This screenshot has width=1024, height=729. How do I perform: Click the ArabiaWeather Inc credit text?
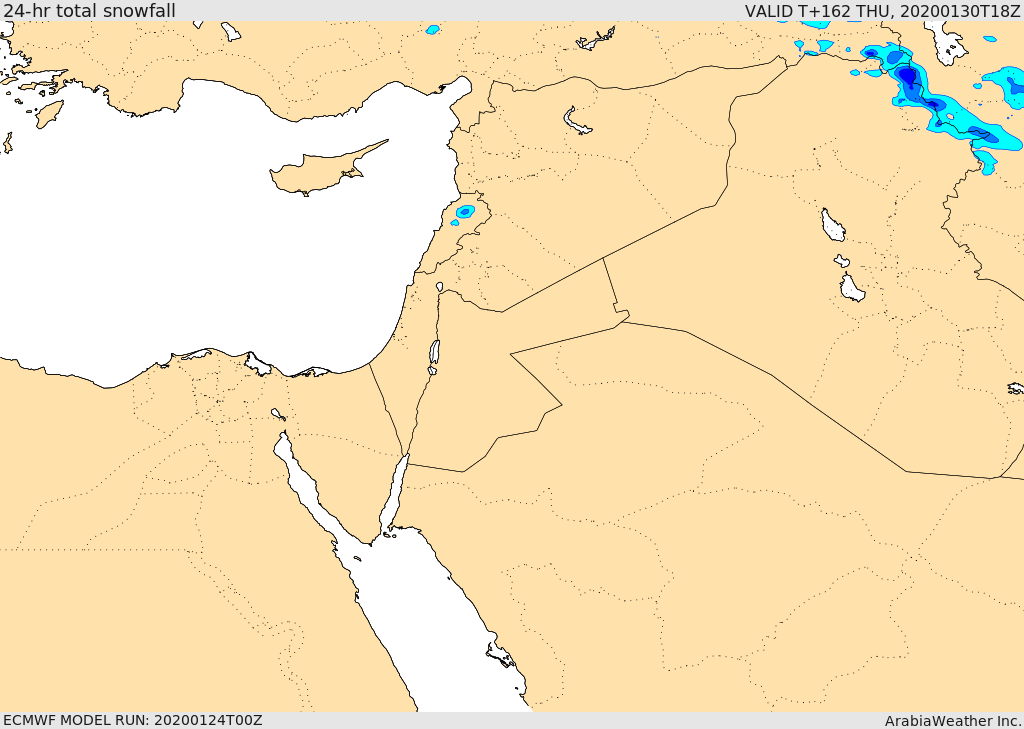click(x=952, y=721)
